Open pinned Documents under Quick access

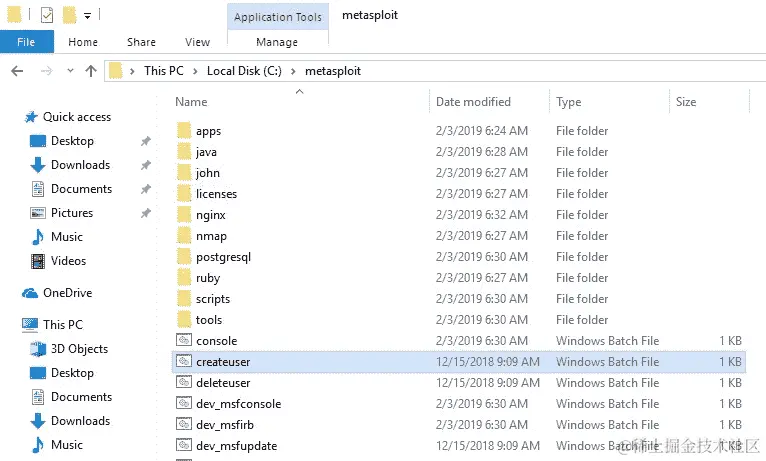(82, 189)
